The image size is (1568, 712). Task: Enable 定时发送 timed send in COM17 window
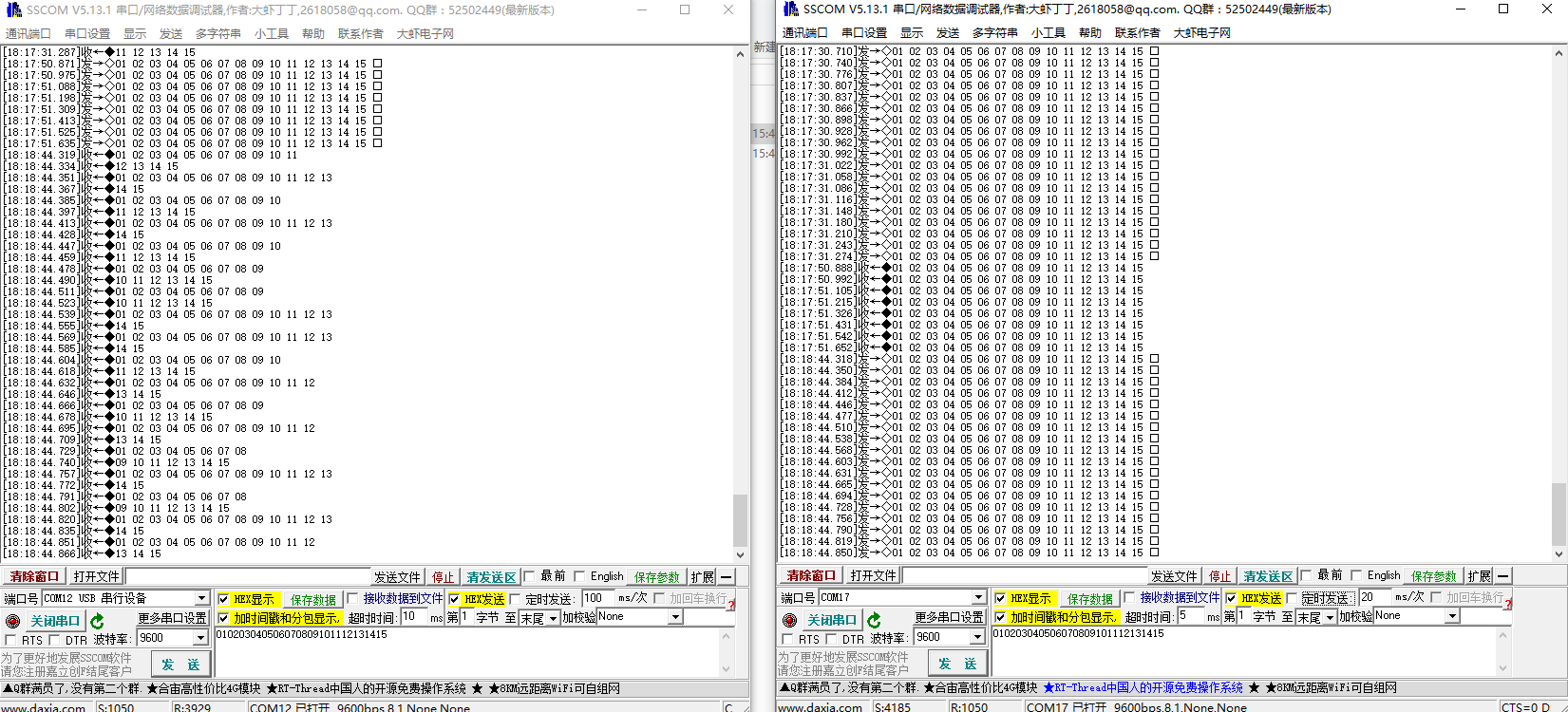point(1293,598)
